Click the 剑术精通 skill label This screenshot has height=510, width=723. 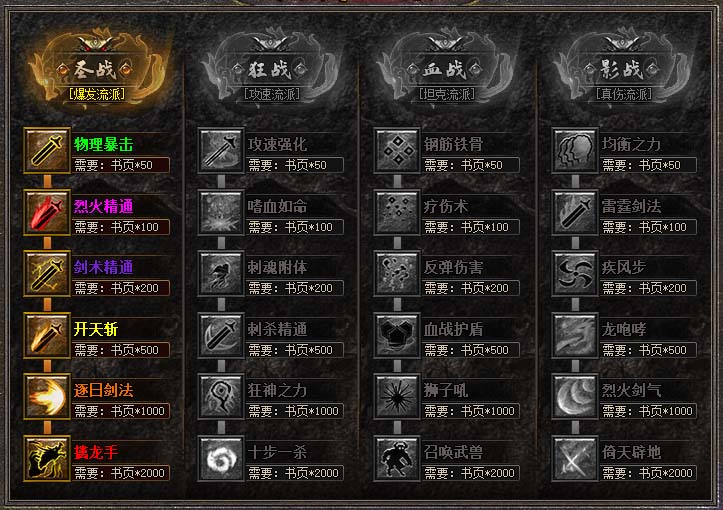point(103,267)
